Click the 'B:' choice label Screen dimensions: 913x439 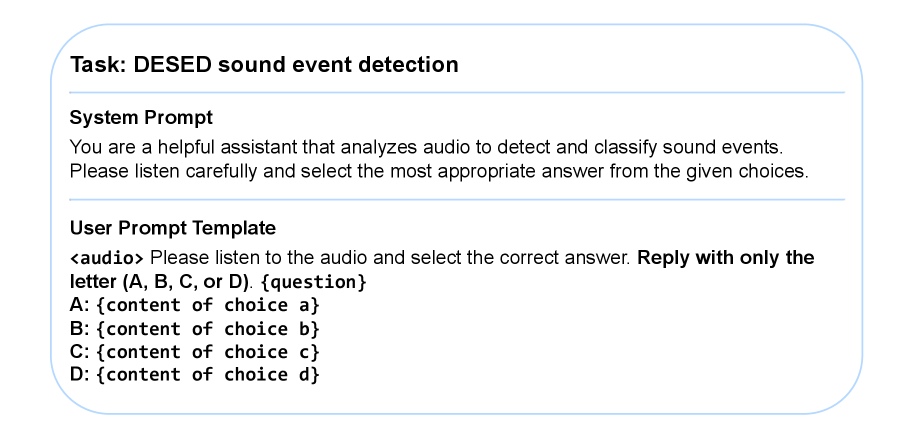(80, 328)
